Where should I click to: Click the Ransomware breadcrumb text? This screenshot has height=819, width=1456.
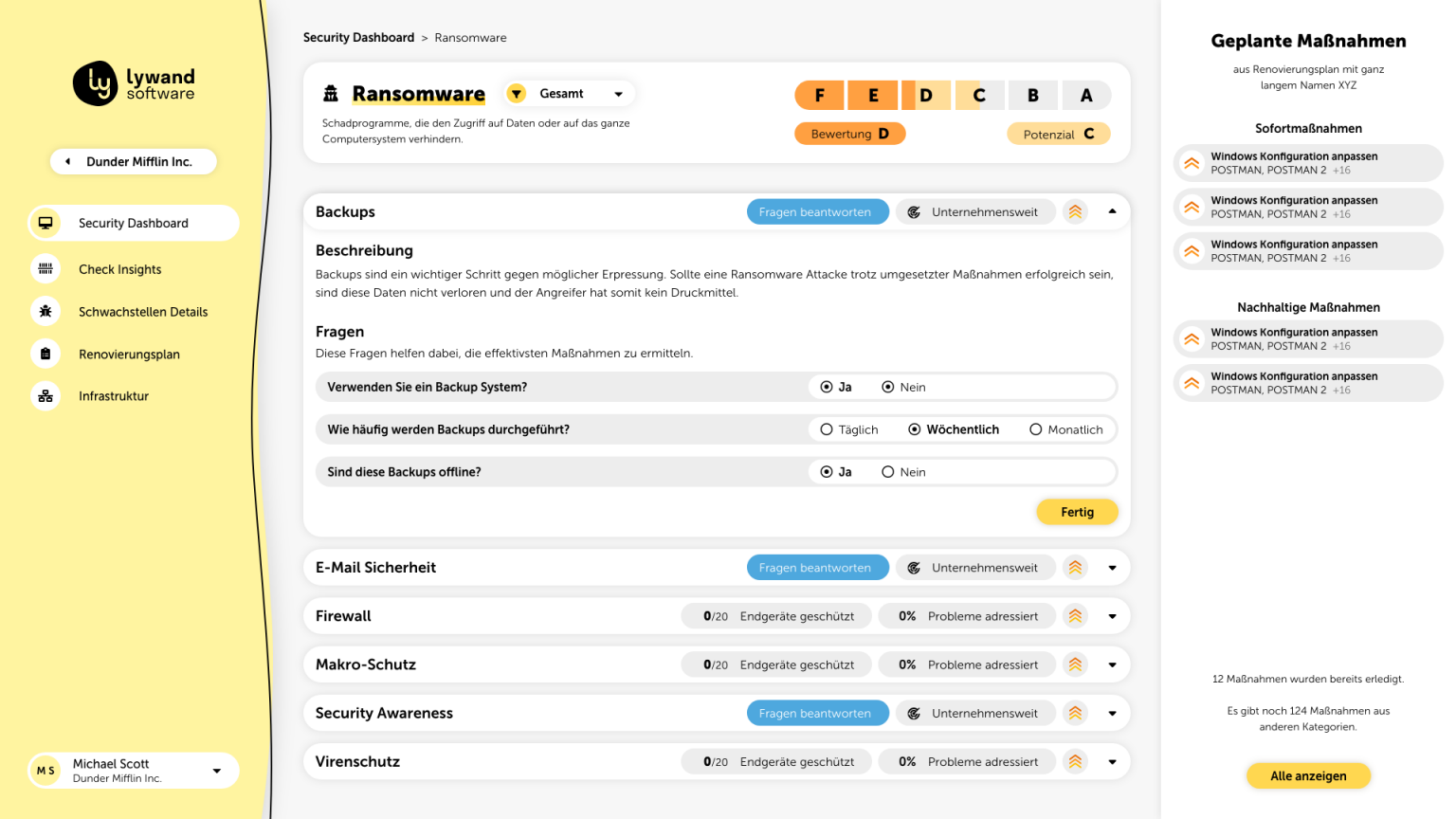(470, 38)
